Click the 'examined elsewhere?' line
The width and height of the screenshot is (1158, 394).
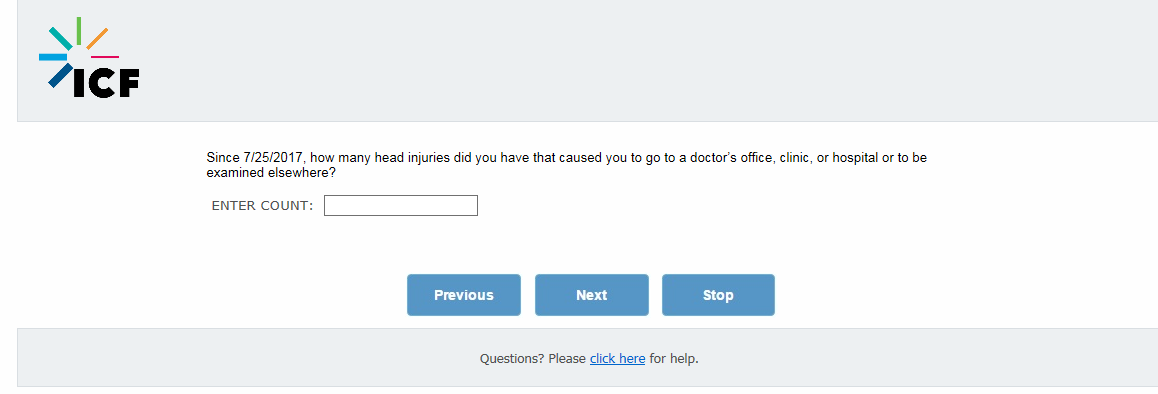click(271, 173)
